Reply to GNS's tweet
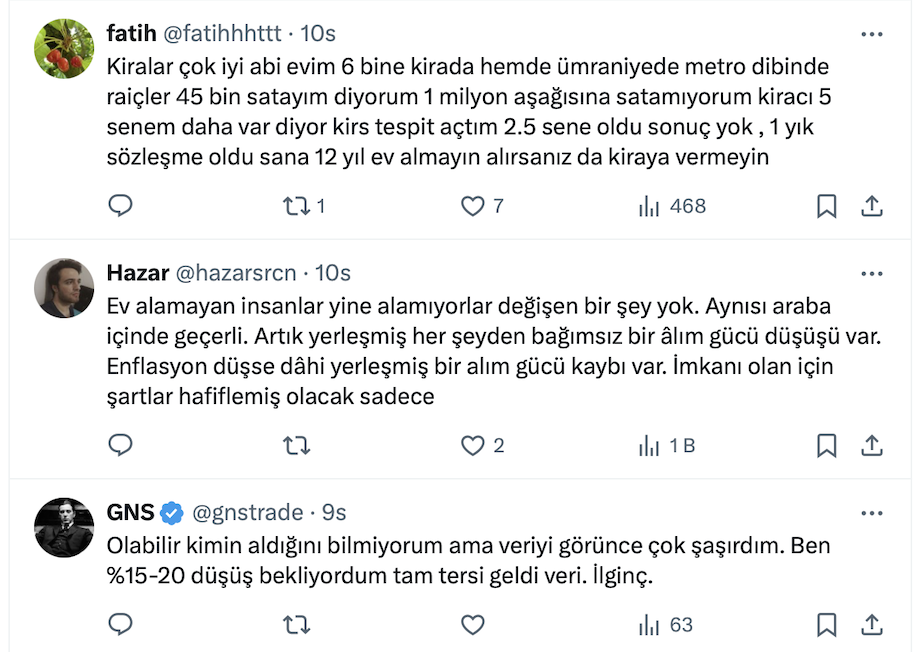 pos(120,625)
